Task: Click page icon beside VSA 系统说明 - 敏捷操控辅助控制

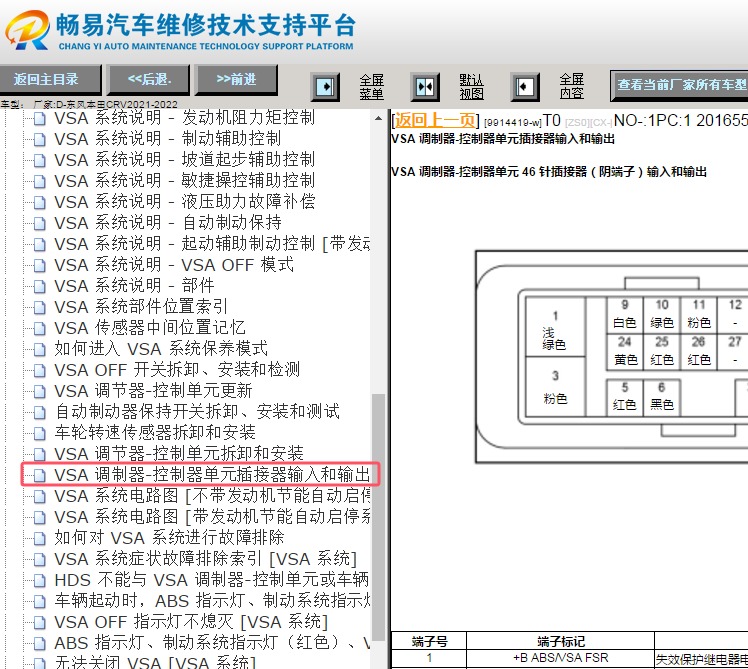Action: pyautogui.click(x=40, y=181)
